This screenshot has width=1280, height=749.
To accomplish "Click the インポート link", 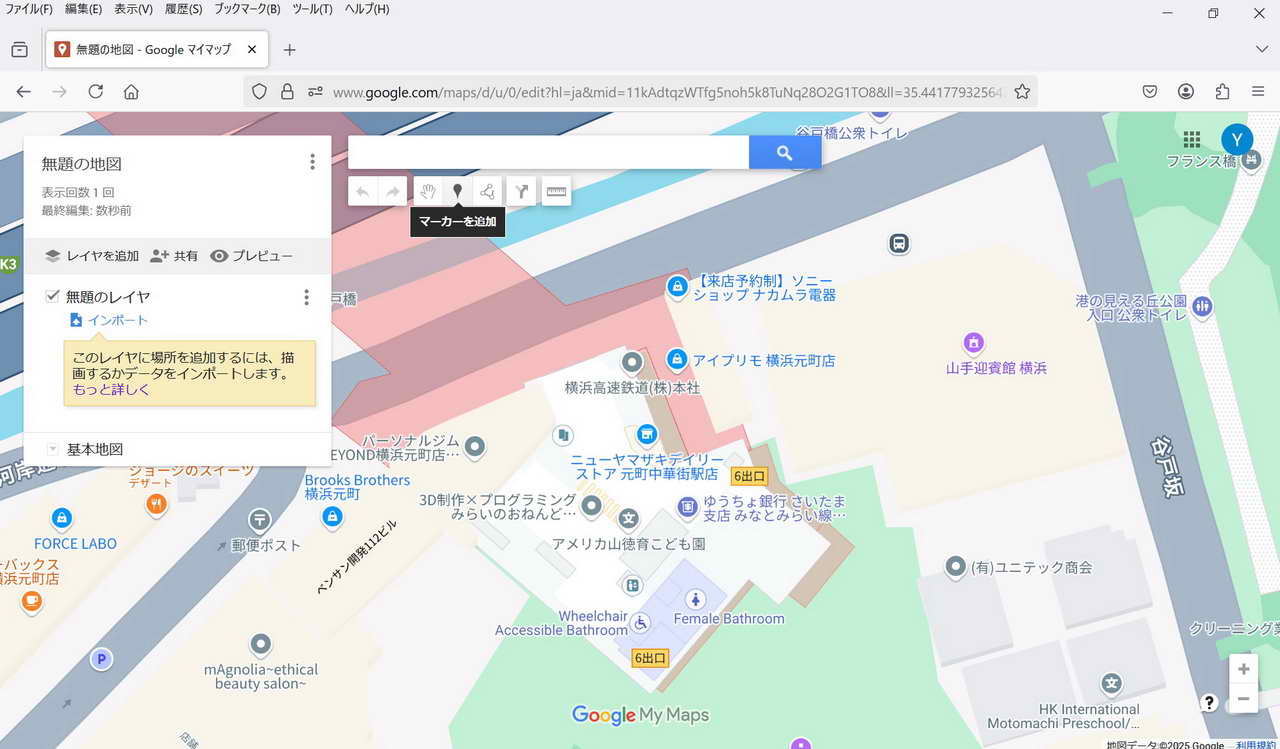I will tap(117, 320).
